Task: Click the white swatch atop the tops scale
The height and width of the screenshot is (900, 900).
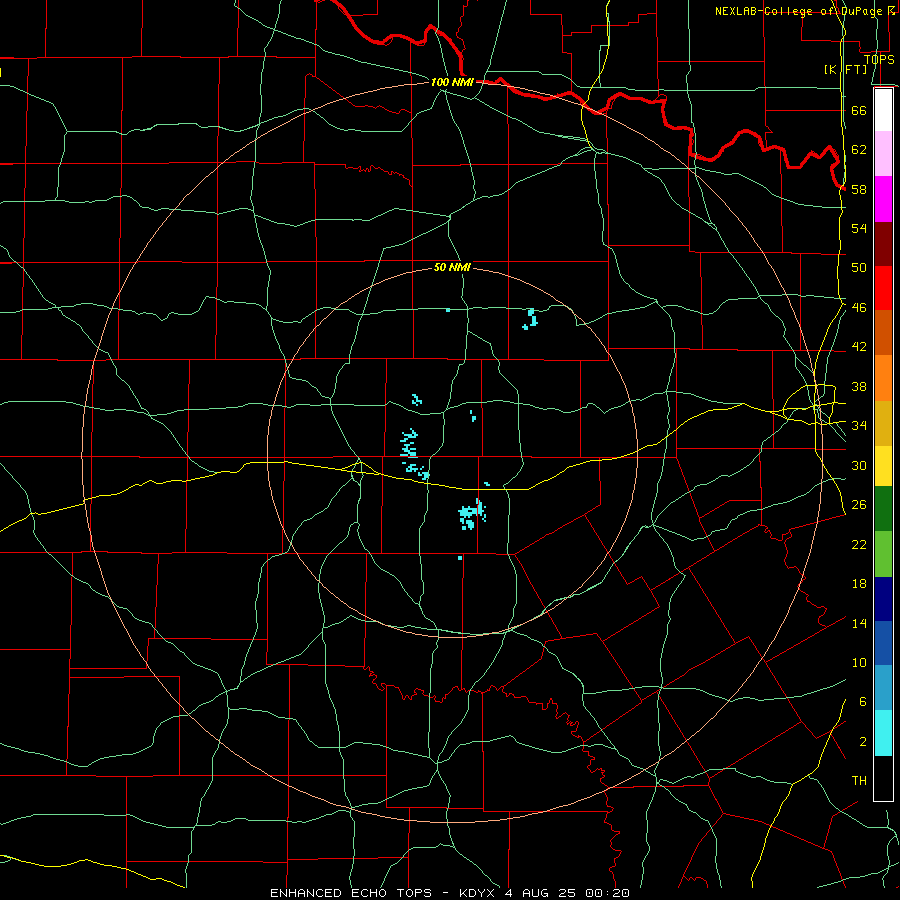Action: [883, 110]
